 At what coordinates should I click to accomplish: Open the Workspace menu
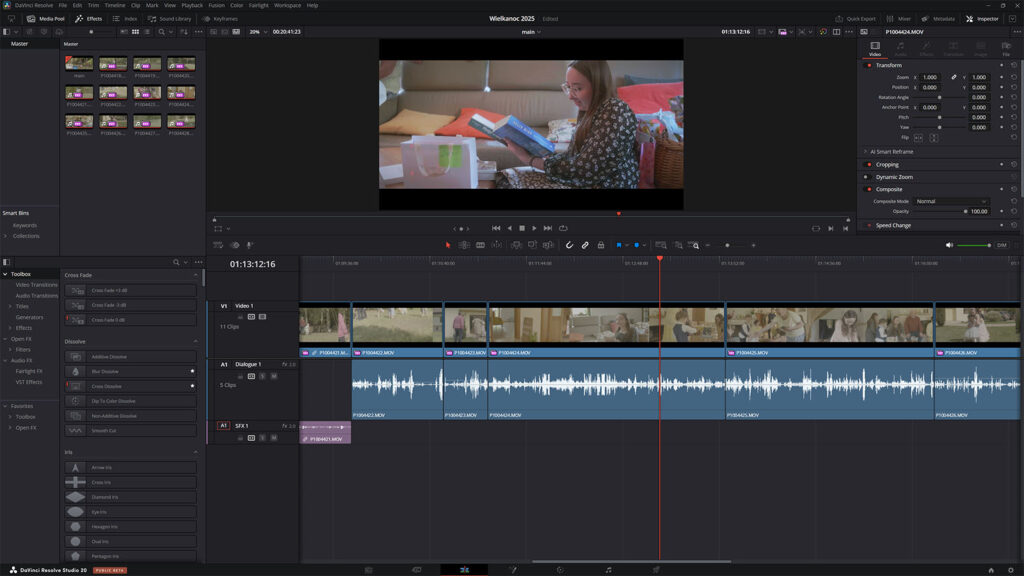point(287,5)
